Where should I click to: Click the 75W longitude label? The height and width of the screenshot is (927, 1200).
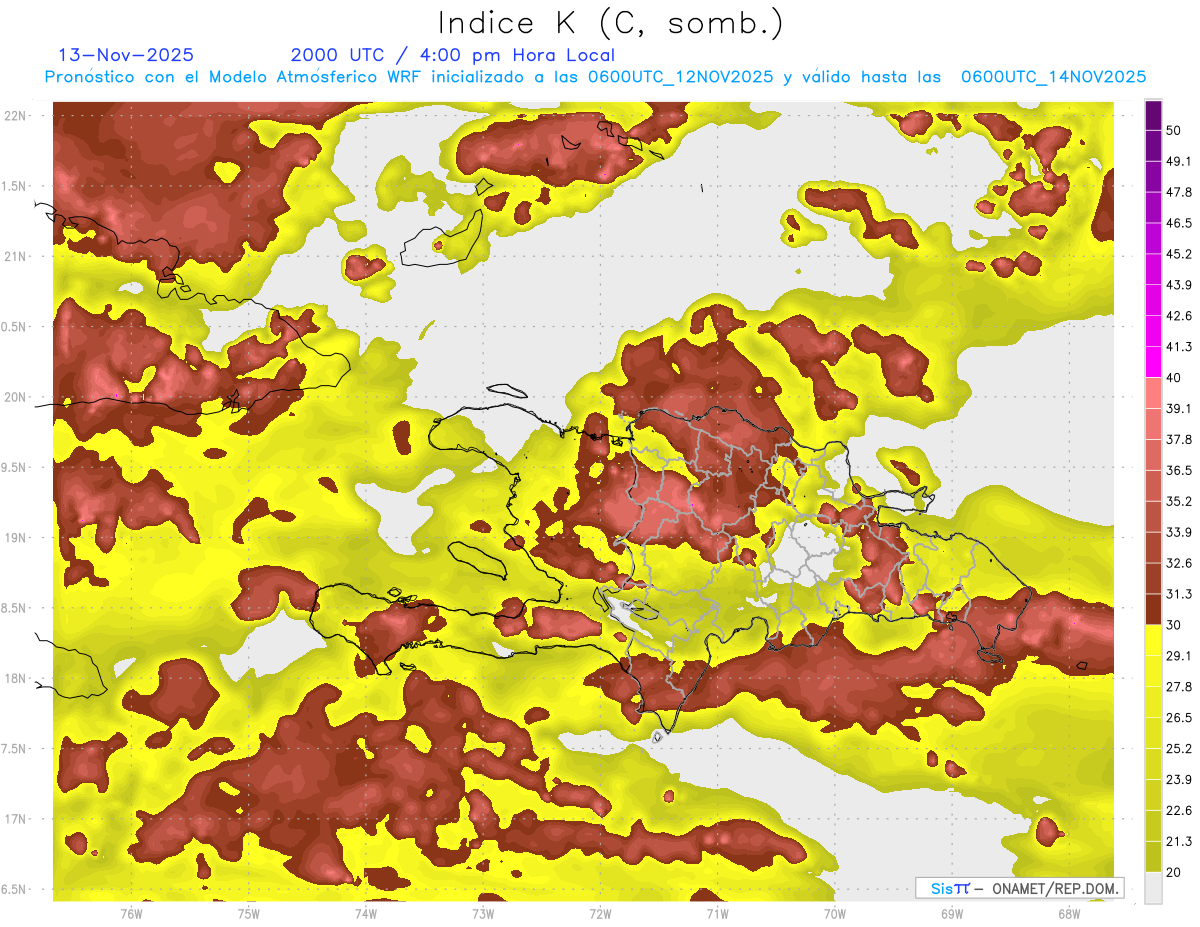248,914
